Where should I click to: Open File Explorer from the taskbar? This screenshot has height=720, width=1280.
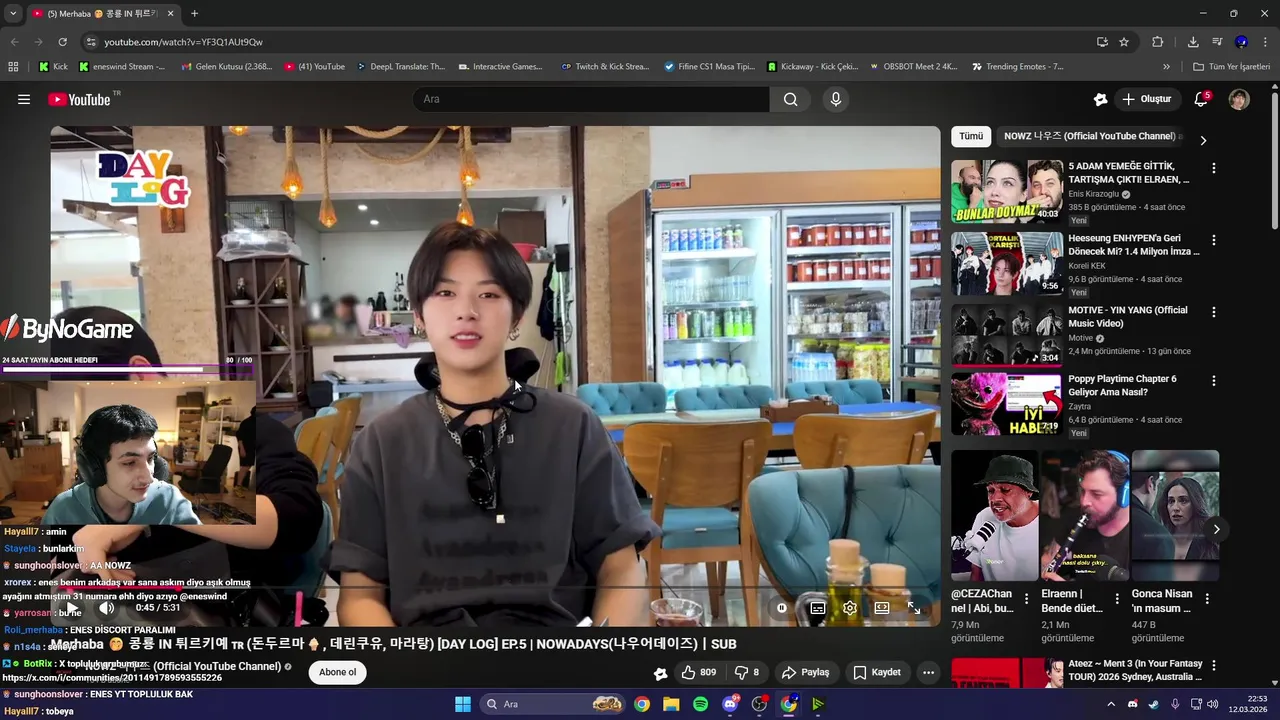click(671, 704)
